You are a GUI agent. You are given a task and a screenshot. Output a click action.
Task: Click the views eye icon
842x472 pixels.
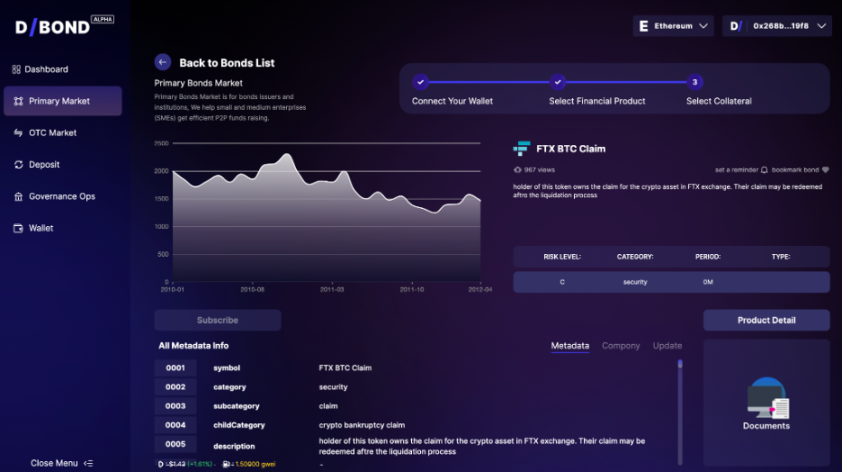(x=517, y=170)
